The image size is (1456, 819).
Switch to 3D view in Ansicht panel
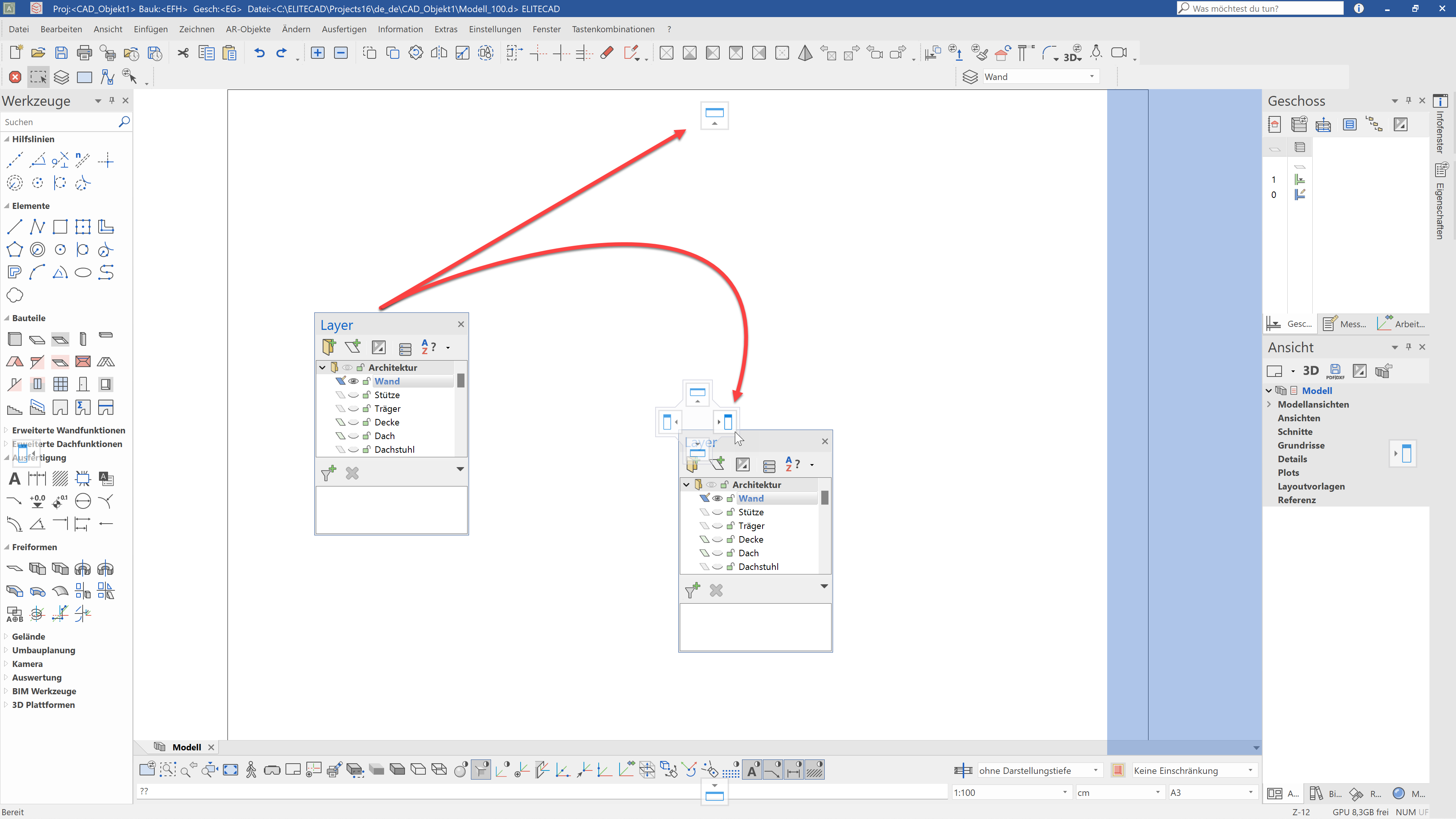(x=1310, y=371)
